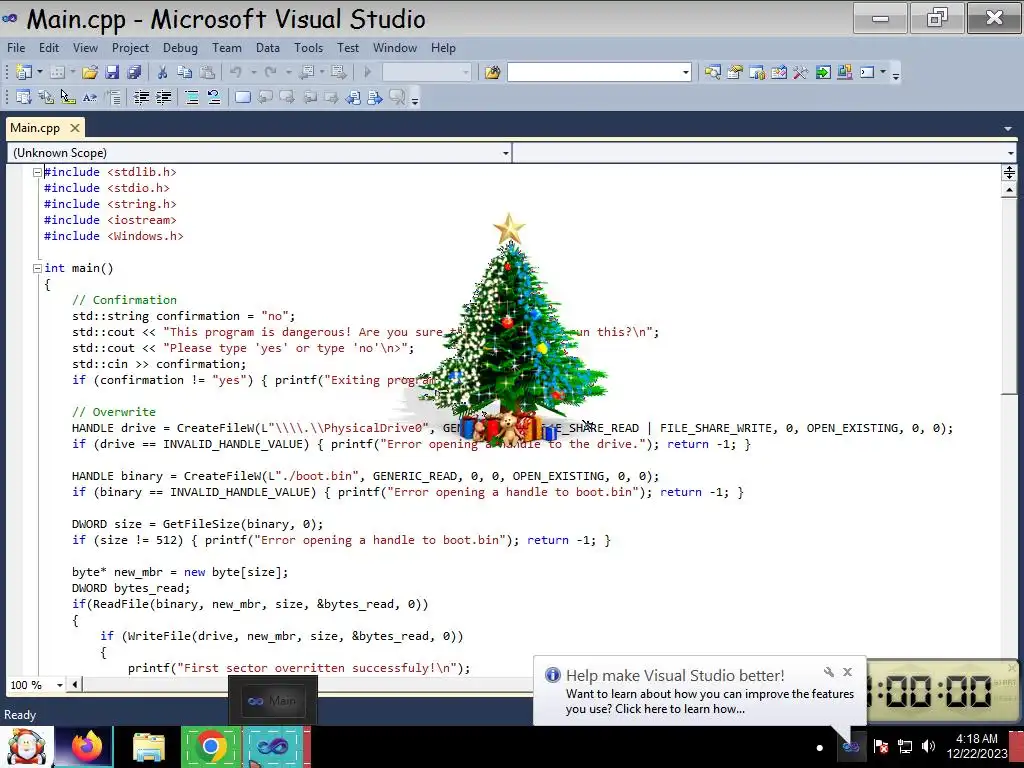Open the Window menu
Image resolution: width=1024 pixels, height=768 pixels.
(394, 48)
